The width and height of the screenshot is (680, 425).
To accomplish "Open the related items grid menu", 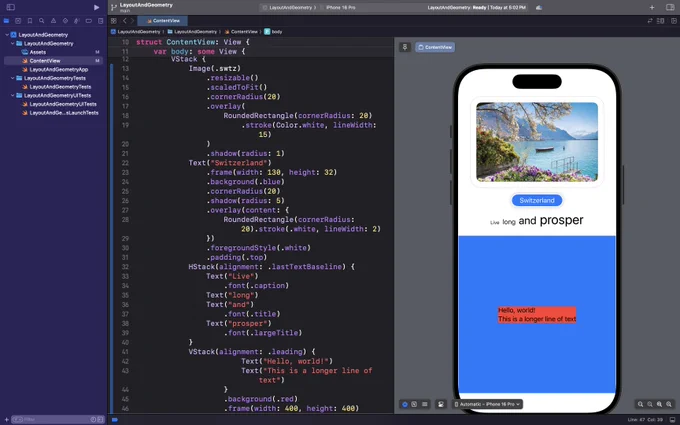I will (114, 21).
